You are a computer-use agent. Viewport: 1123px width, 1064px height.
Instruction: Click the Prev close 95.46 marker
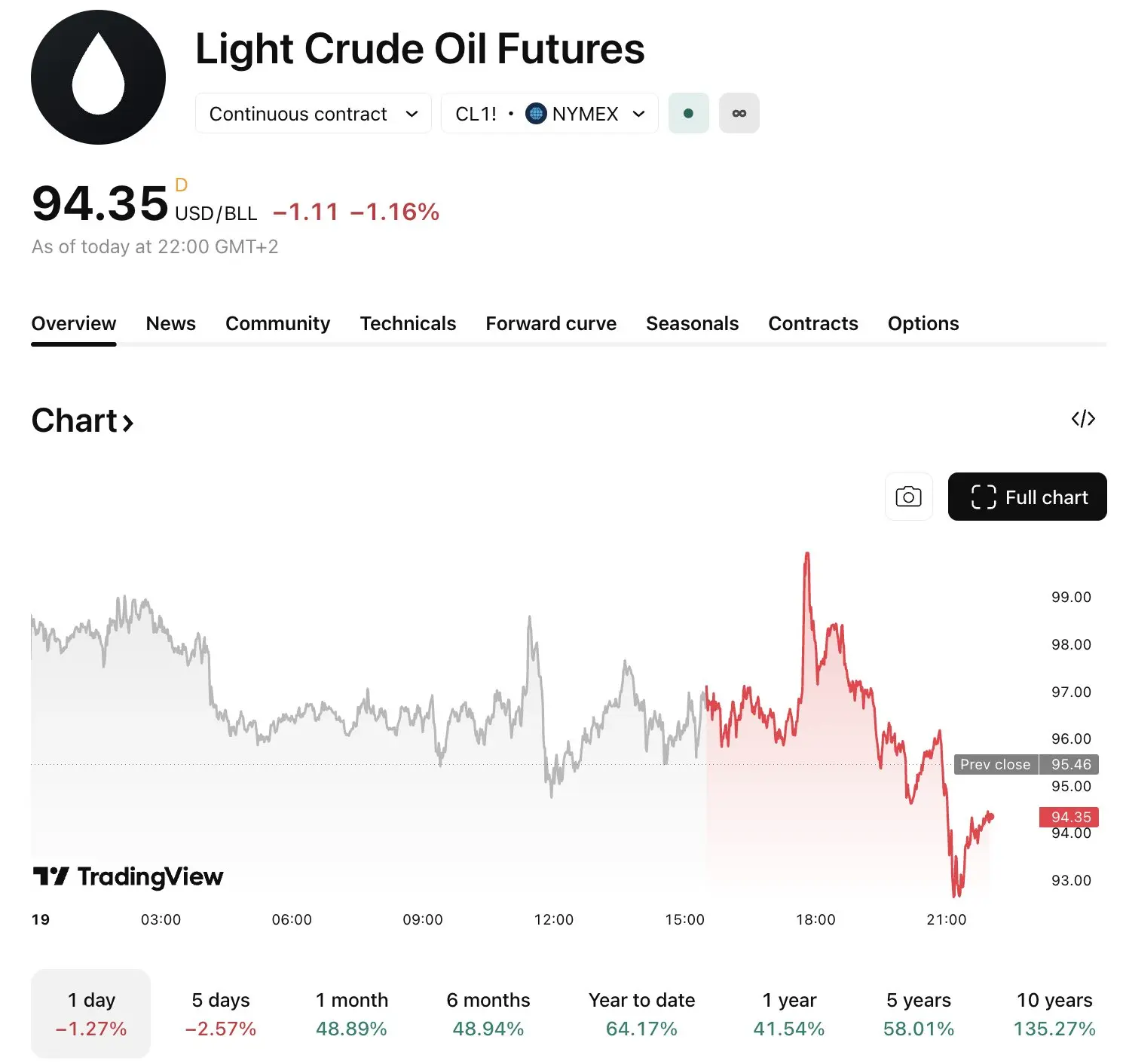[x=1026, y=764]
